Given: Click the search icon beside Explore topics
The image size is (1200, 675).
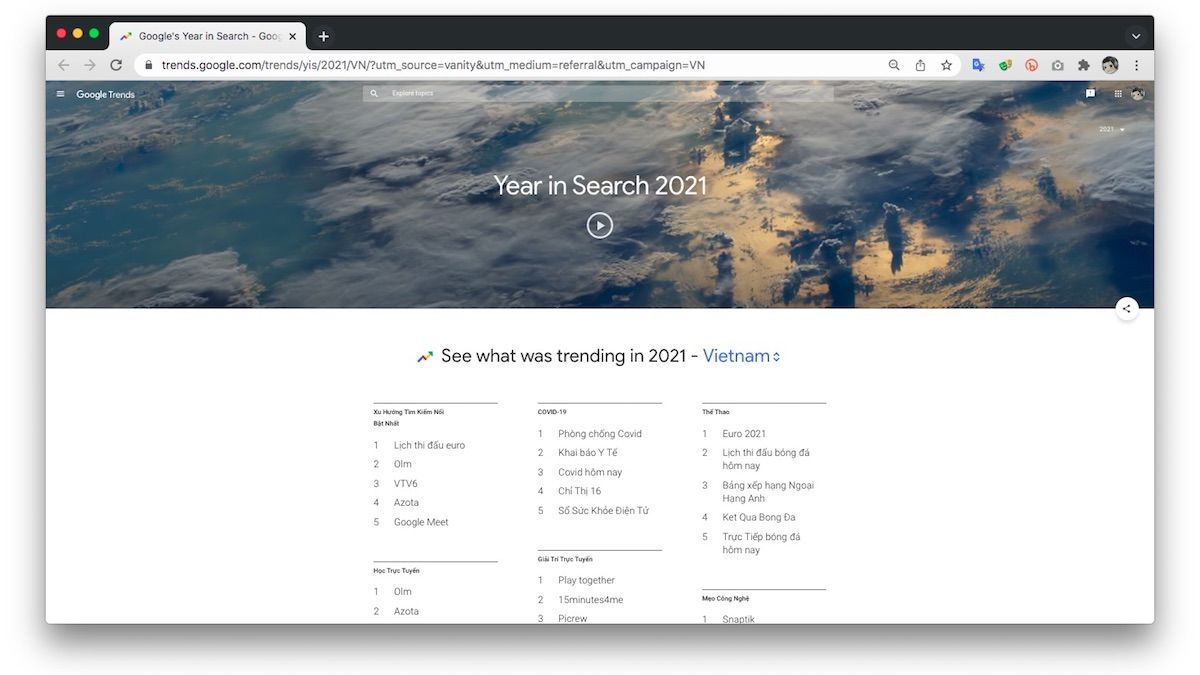Looking at the screenshot, I should pyautogui.click(x=374, y=93).
